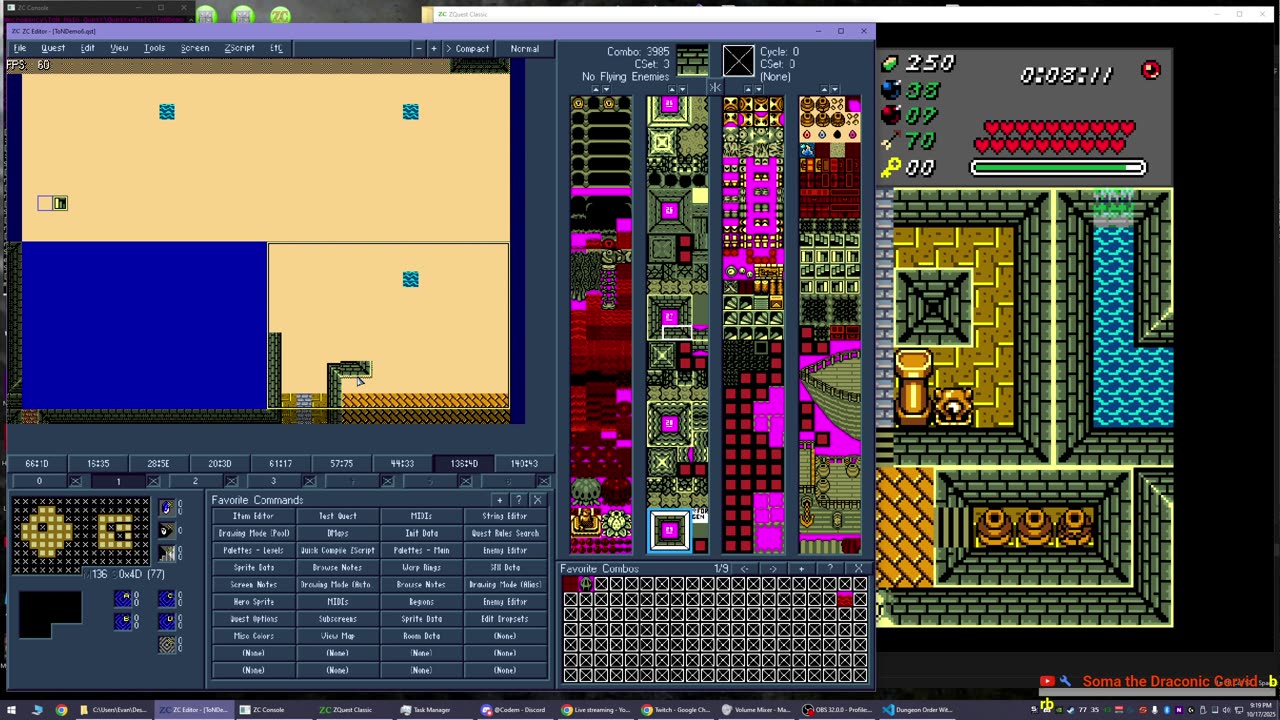1280x720 pixels.
Task: Select highlighted magenta combo tile in list
Action: [669, 531]
